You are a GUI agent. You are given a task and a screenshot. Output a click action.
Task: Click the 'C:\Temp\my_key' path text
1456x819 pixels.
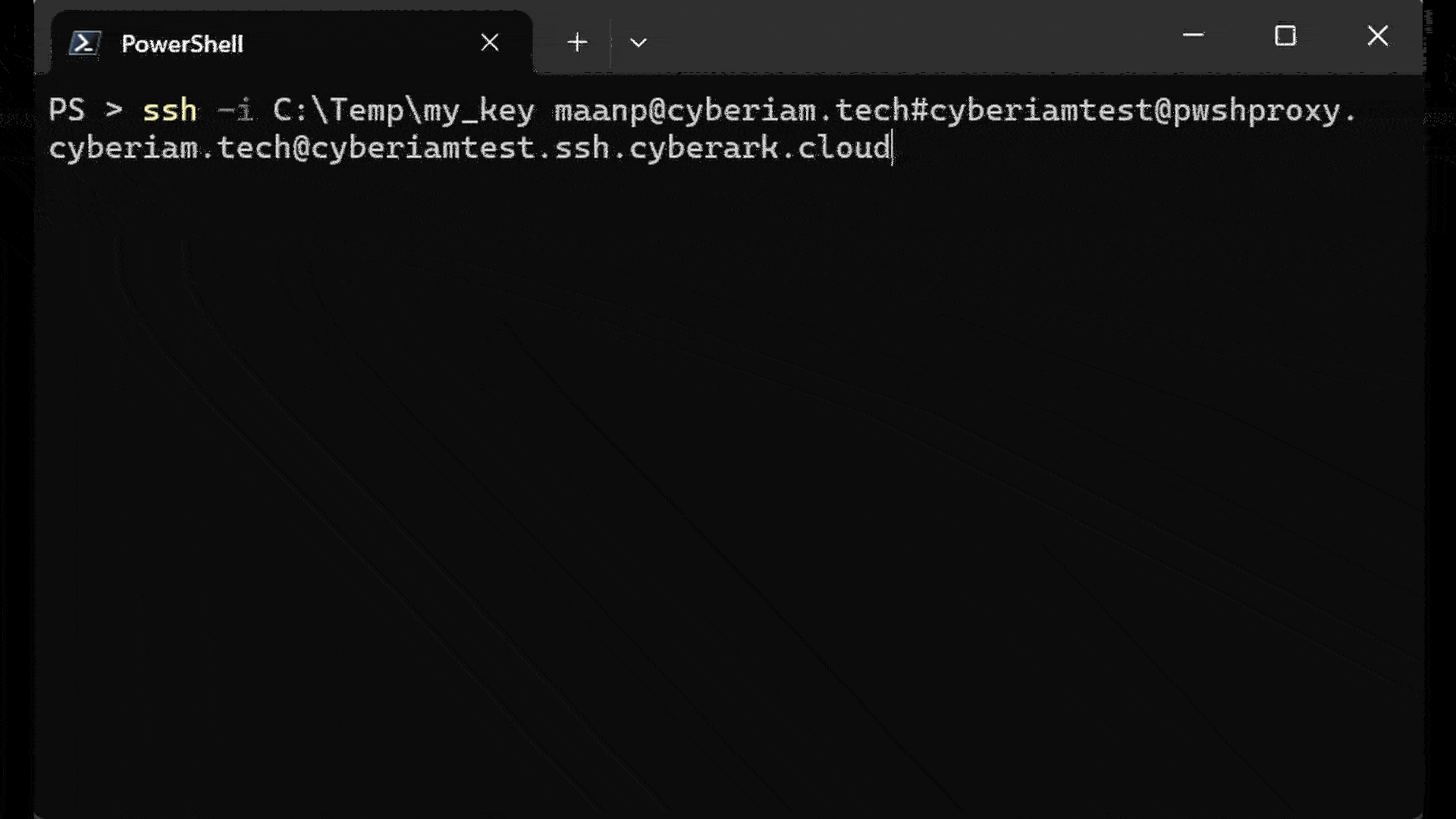point(403,111)
